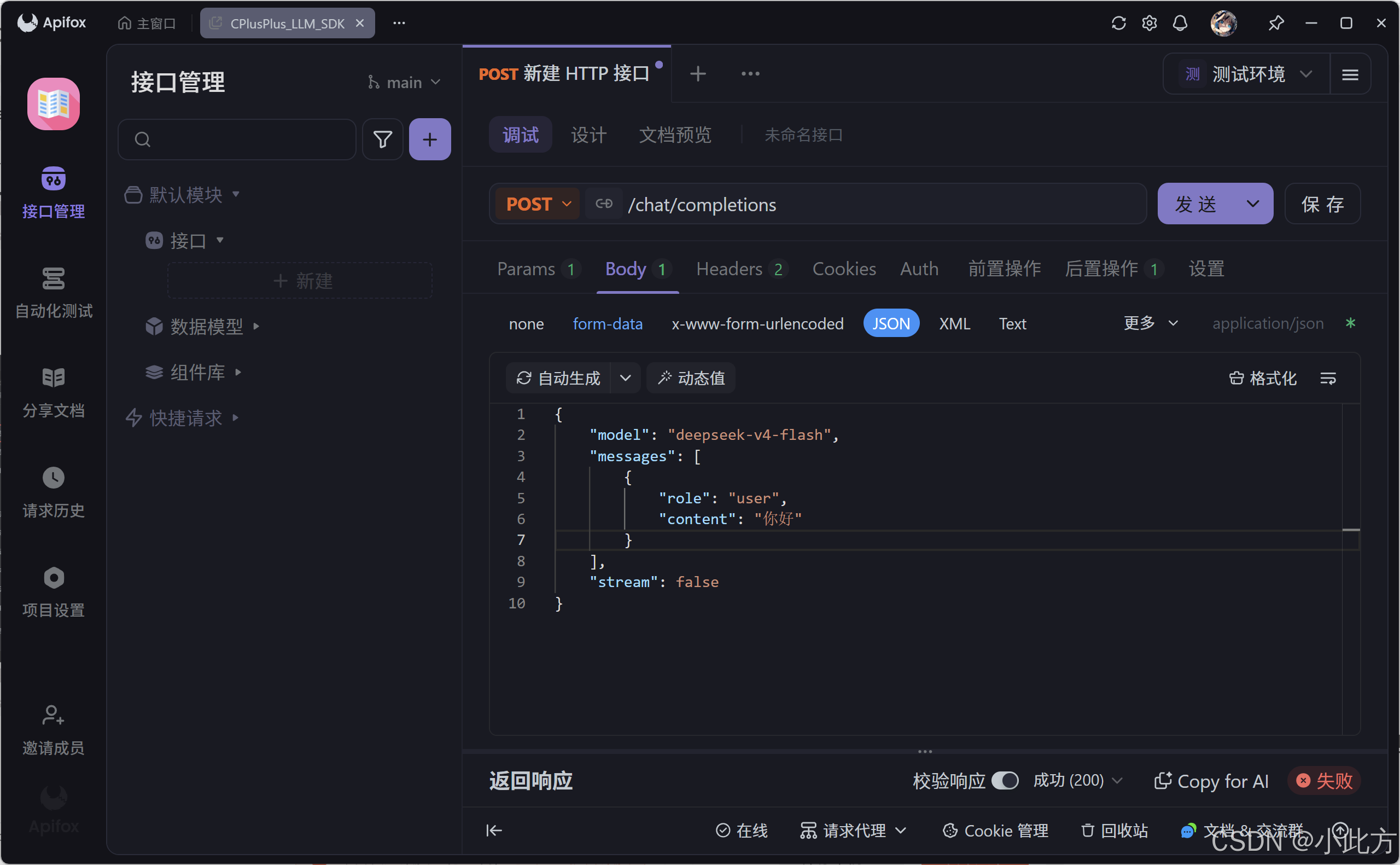Click the purple plus add button
The image size is (1400, 865).
click(x=430, y=139)
